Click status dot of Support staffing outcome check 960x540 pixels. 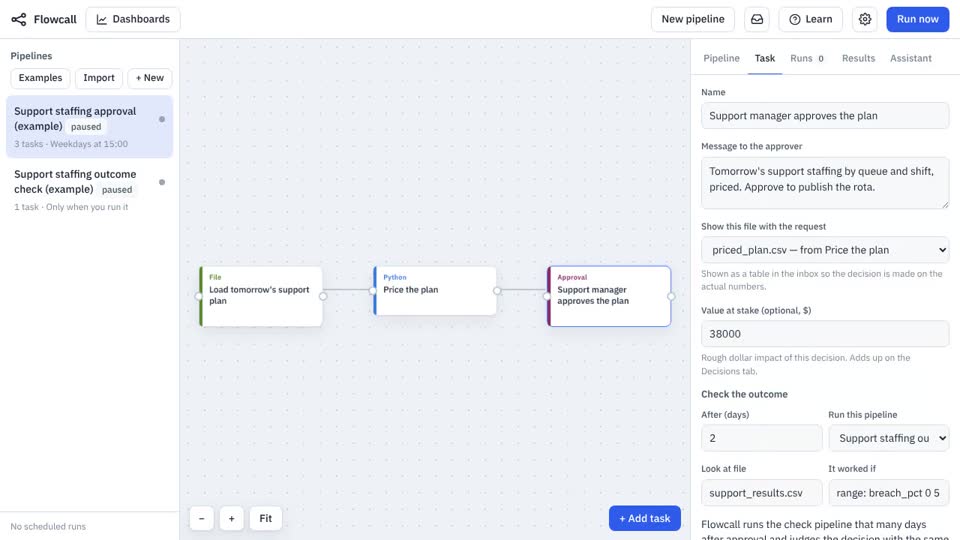tap(162, 182)
